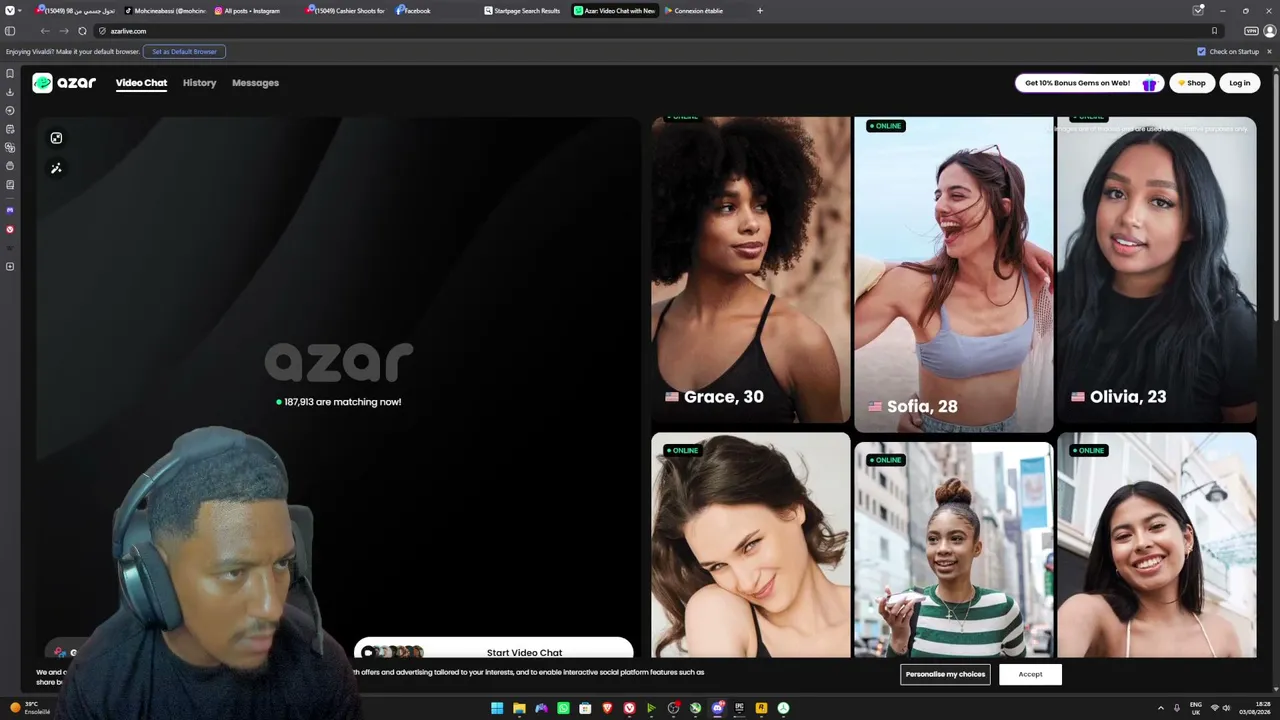Screen dimensions: 1280x720
Task: Open the weather widget showing 39°C
Action: pyautogui.click(x=31, y=708)
